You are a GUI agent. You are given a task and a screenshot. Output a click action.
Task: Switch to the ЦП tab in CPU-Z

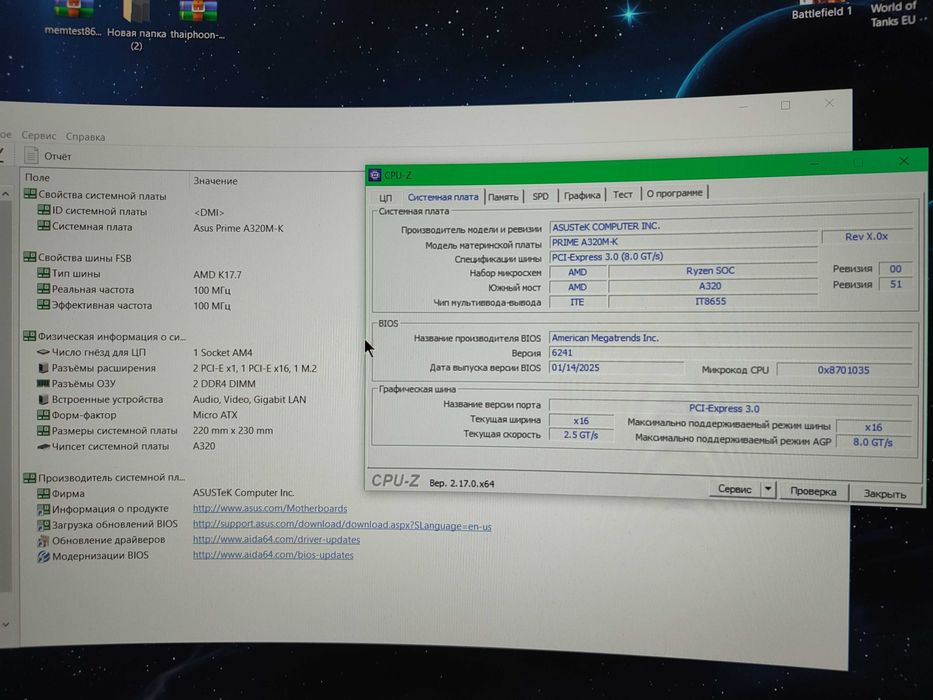386,197
